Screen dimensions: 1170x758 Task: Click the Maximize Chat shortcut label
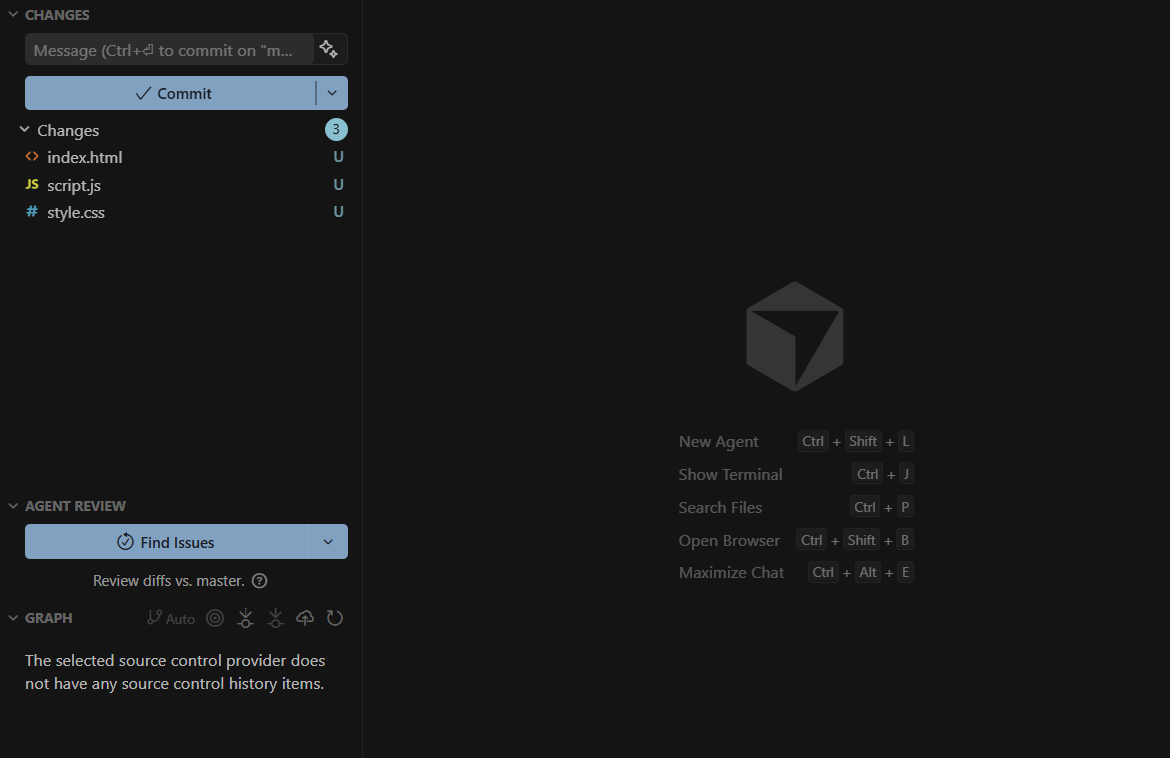coord(731,572)
